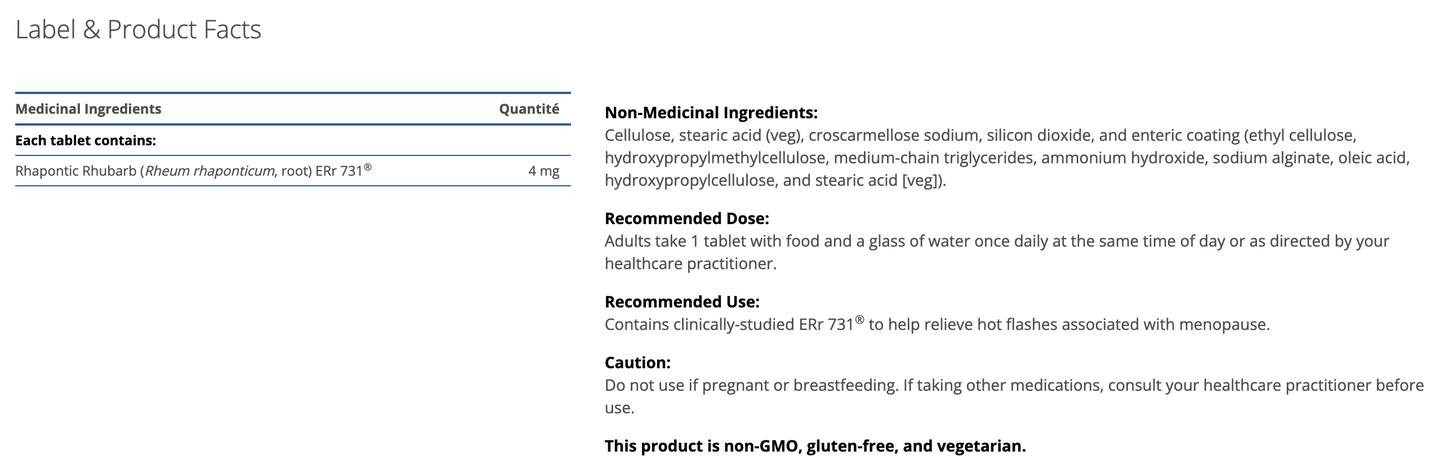This screenshot has height=473, width=1445.
Task: Click 'hydroxypropylmethylcellulose' in the ingredients paragraph
Action: (715, 158)
